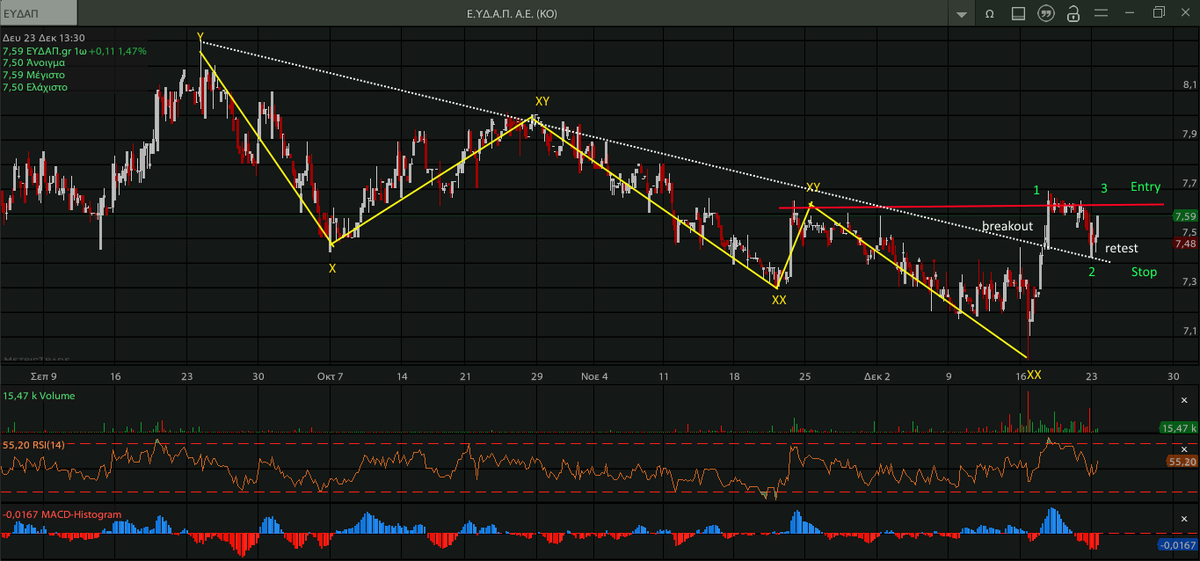Open the quotes icon in the title bar

pos(1045,14)
